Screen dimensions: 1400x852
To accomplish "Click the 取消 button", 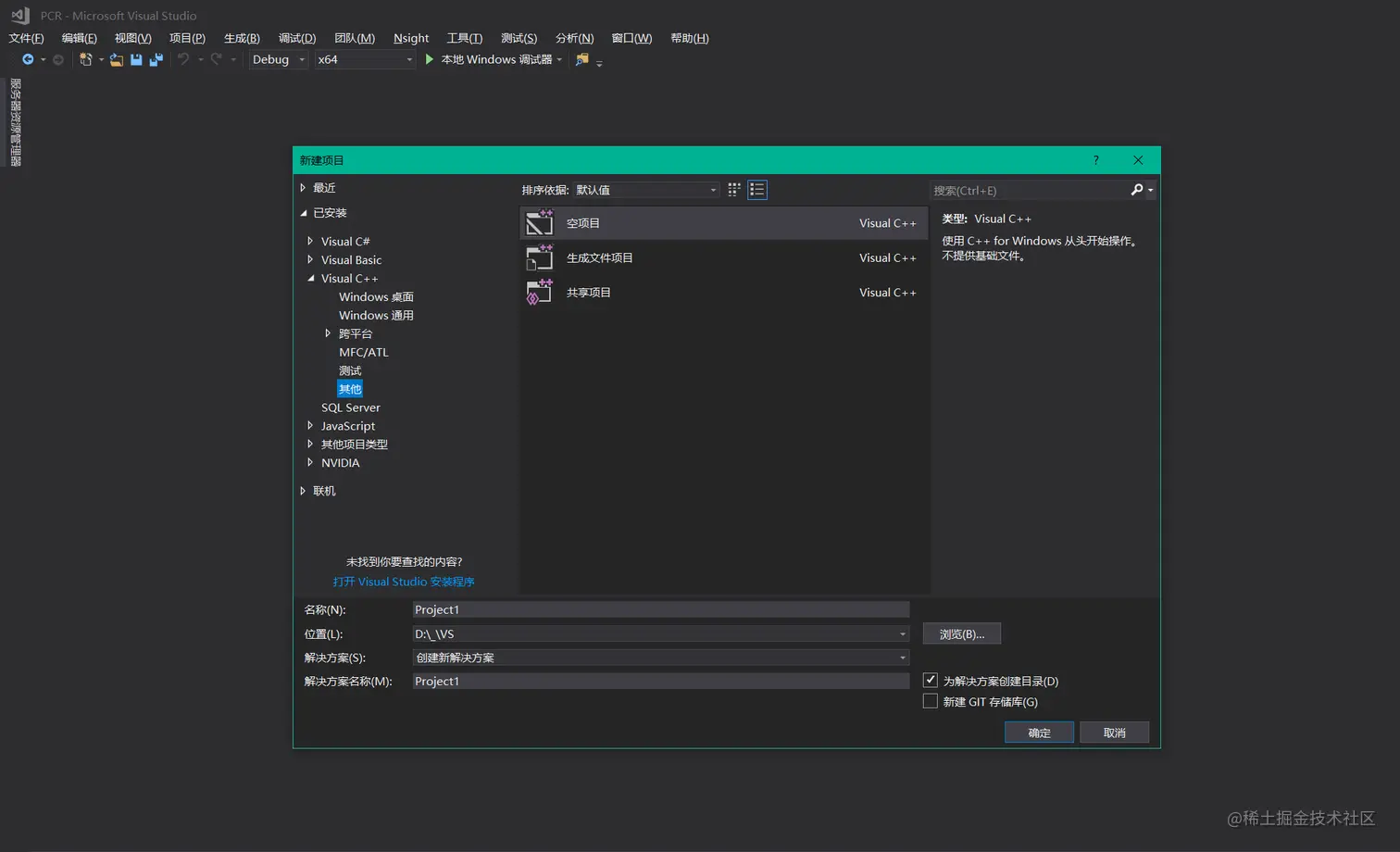I will tap(1115, 733).
